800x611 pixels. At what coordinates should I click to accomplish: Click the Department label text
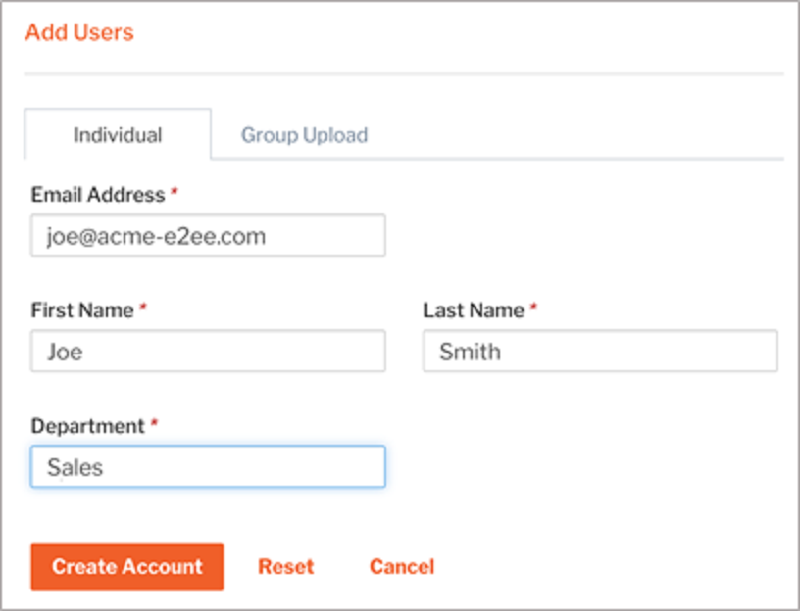(x=88, y=426)
